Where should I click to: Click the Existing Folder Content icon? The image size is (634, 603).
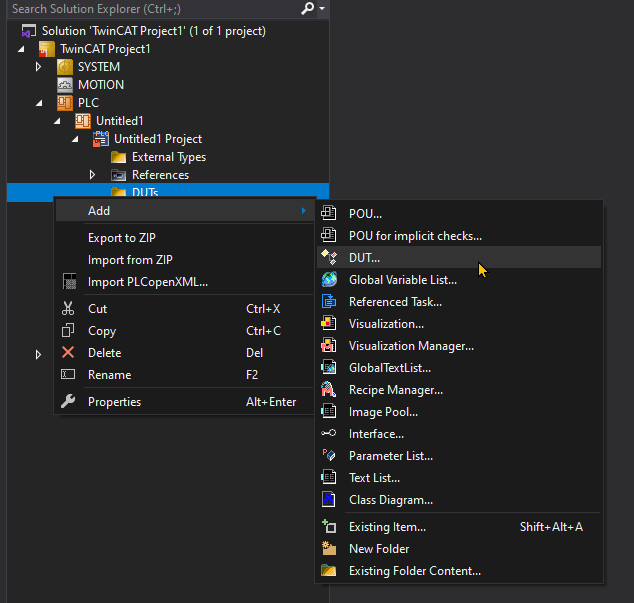point(329,570)
